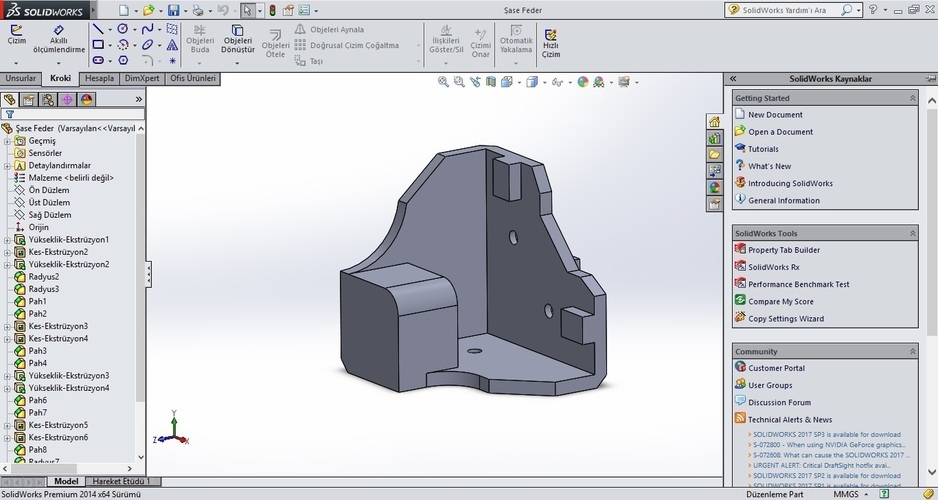Select the Line sketch tool
Viewport: 938px width, 500px height.
click(x=98, y=29)
